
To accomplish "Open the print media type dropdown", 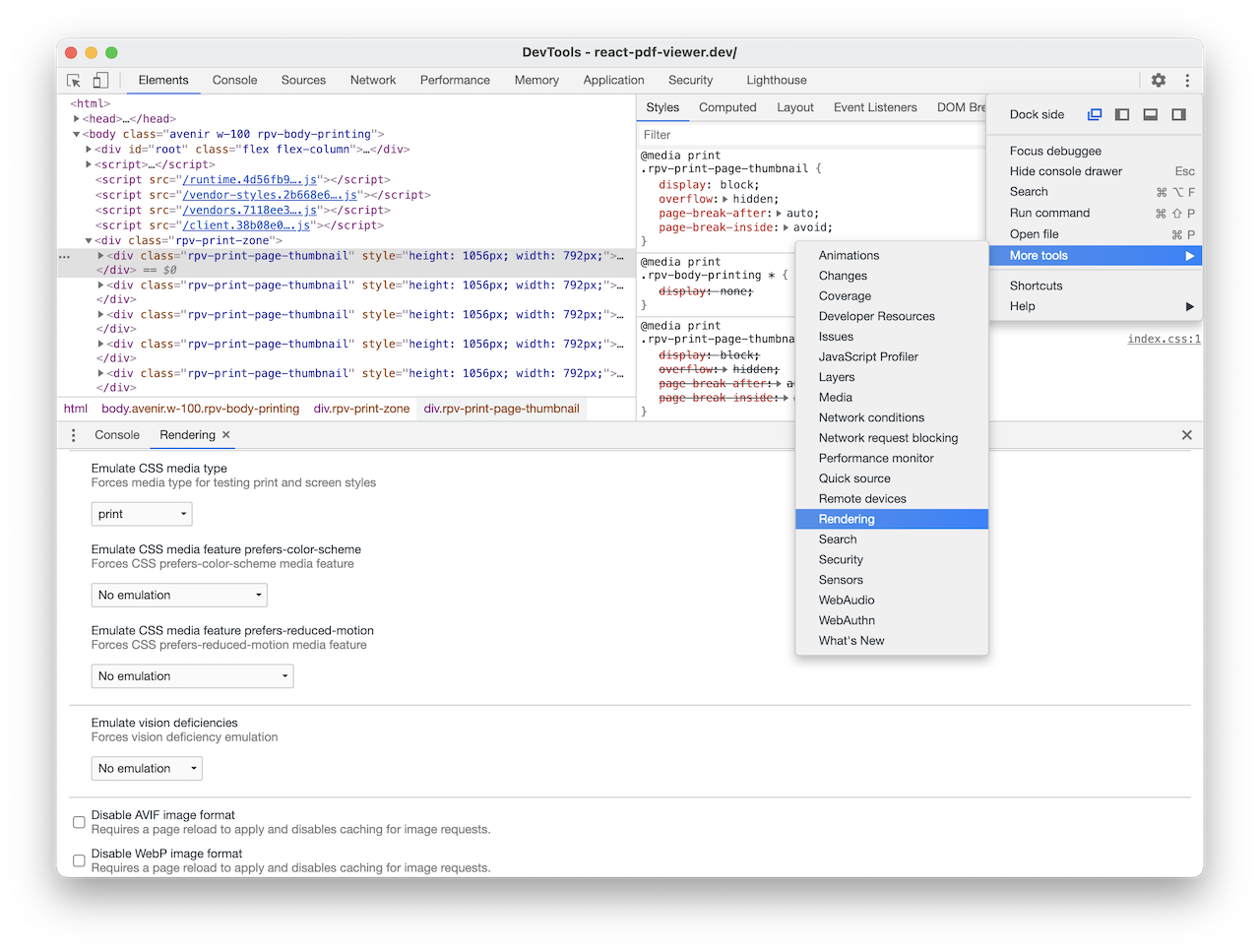I will tap(142, 514).
